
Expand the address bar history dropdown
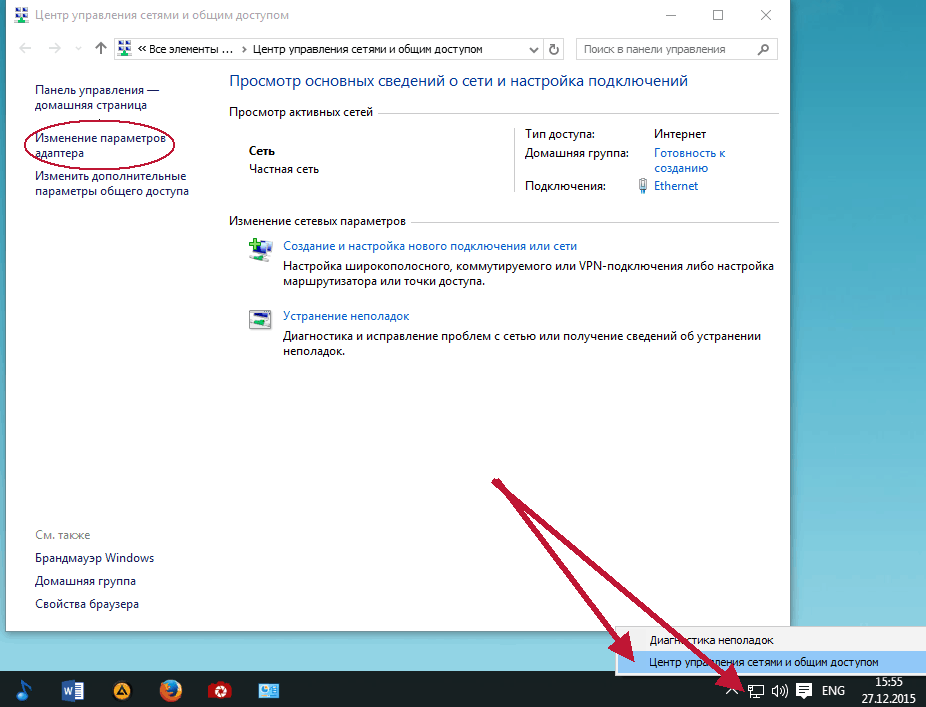533,50
